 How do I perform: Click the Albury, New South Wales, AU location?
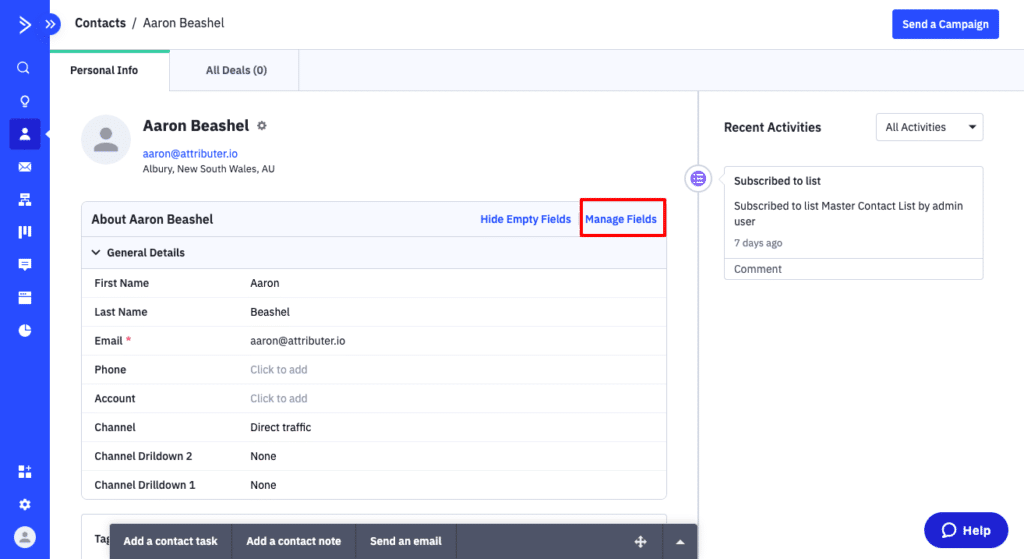coord(208,168)
